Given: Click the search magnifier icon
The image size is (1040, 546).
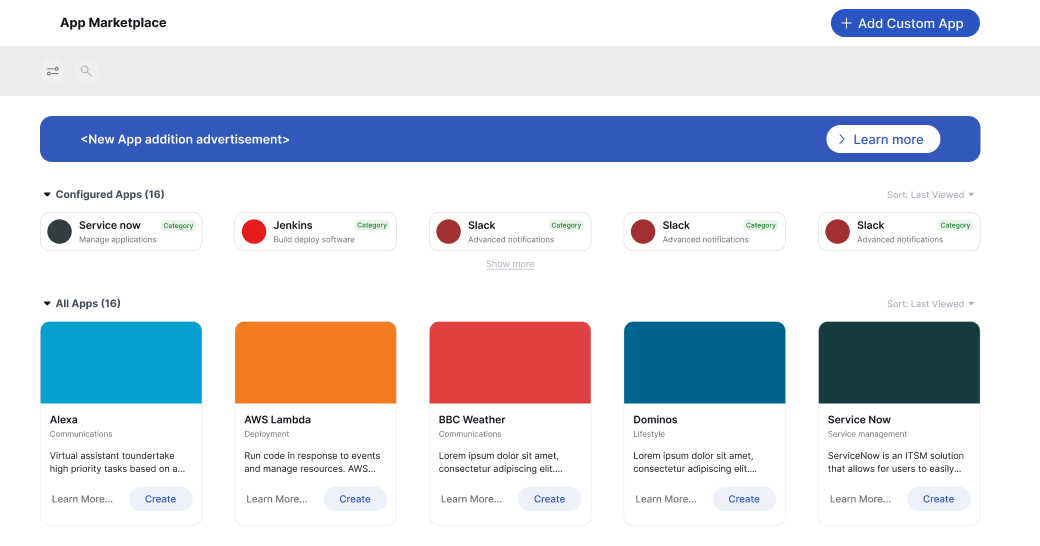Looking at the screenshot, I should click(x=86, y=71).
